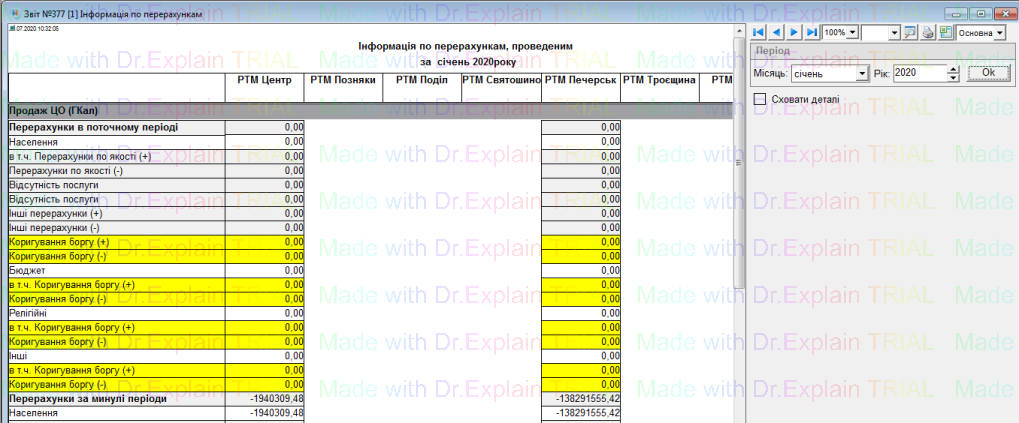The height and width of the screenshot is (423, 1019).
Task: Click the search/find magnifier icon
Action: pos(910,33)
